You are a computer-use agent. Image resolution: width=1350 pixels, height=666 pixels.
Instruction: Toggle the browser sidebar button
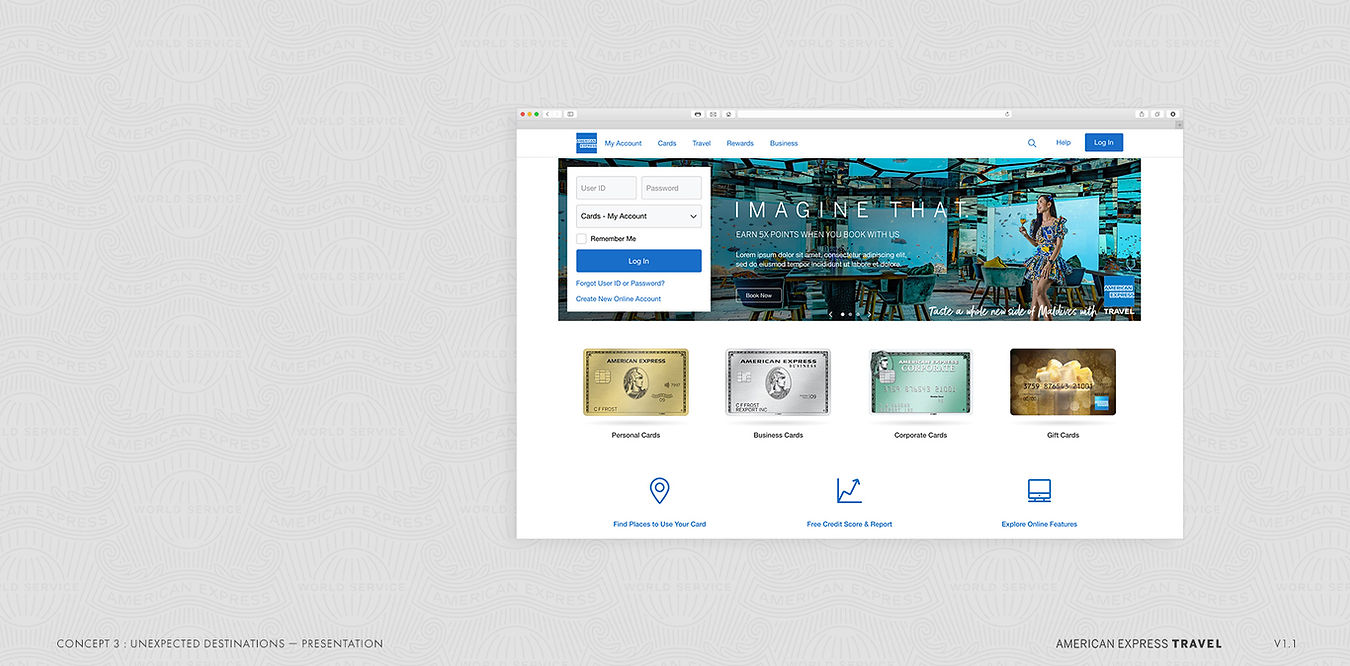click(571, 114)
